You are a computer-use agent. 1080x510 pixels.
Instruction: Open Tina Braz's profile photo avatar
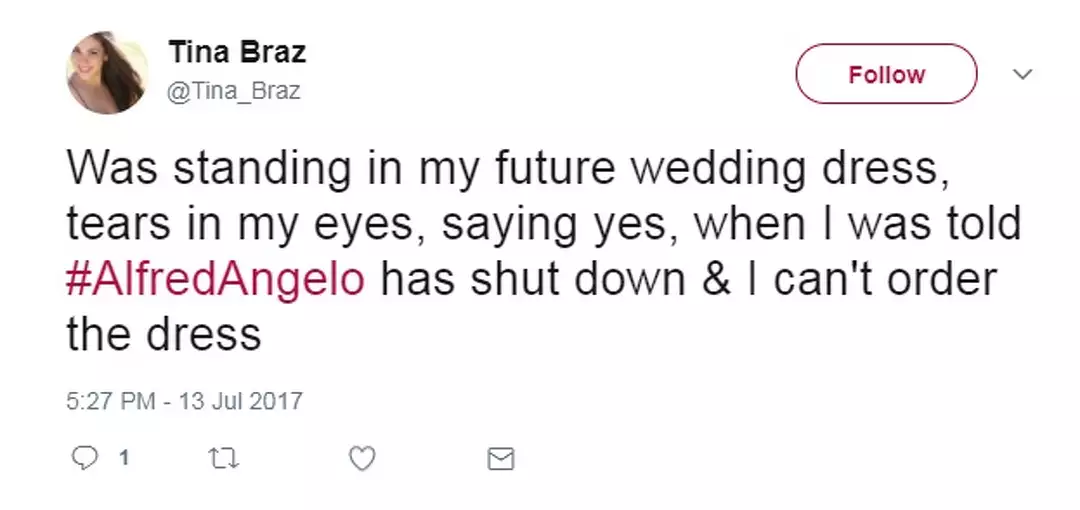[x=107, y=72]
